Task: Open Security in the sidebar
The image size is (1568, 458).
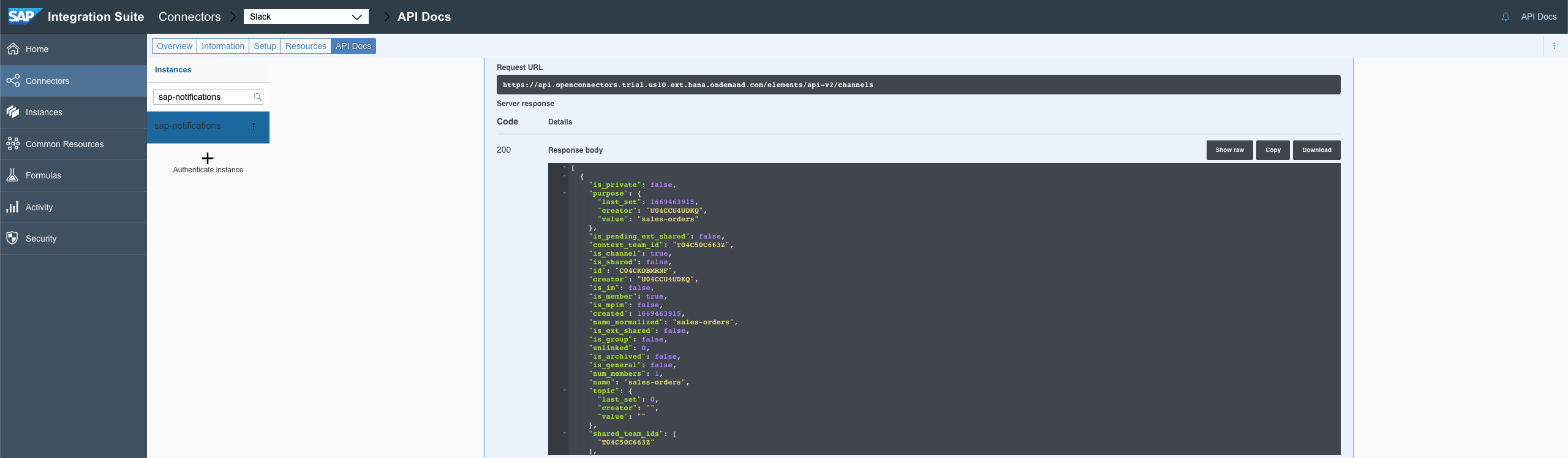Action: tap(73, 239)
